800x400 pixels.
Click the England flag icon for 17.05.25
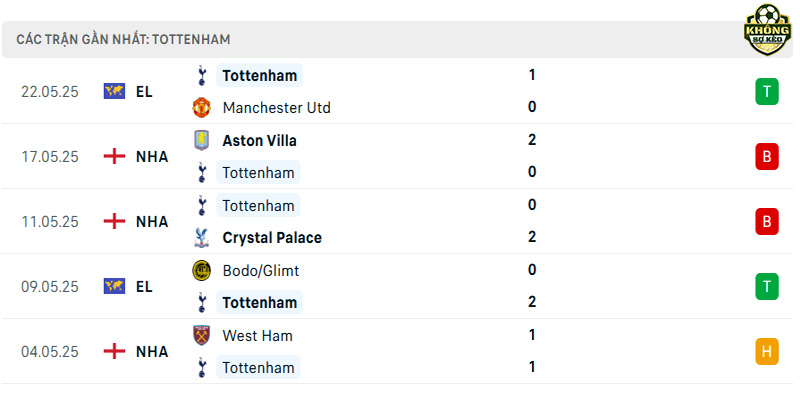click(x=114, y=156)
